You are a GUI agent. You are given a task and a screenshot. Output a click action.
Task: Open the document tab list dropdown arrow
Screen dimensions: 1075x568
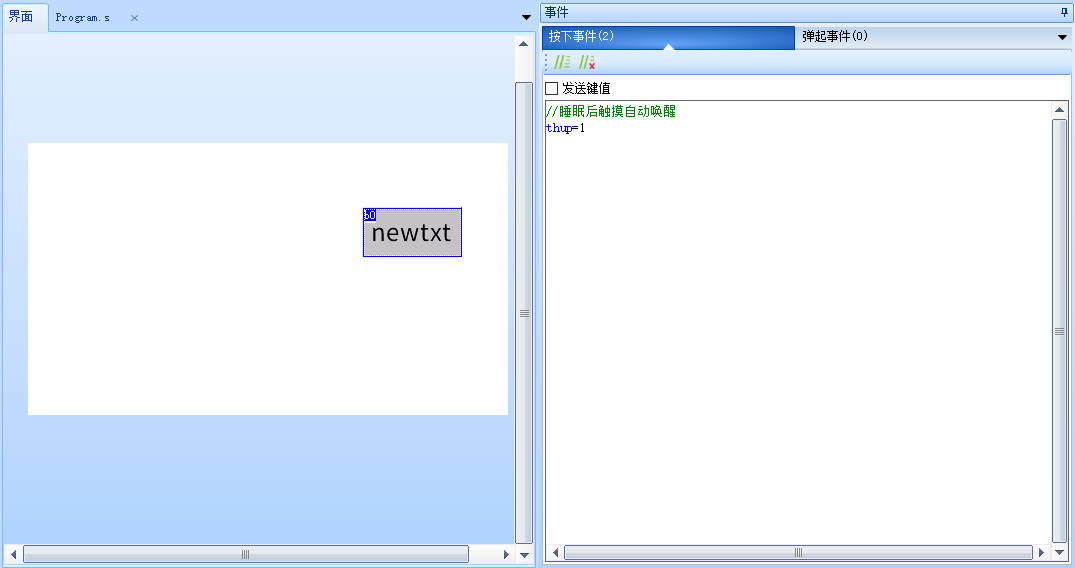coord(527,17)
